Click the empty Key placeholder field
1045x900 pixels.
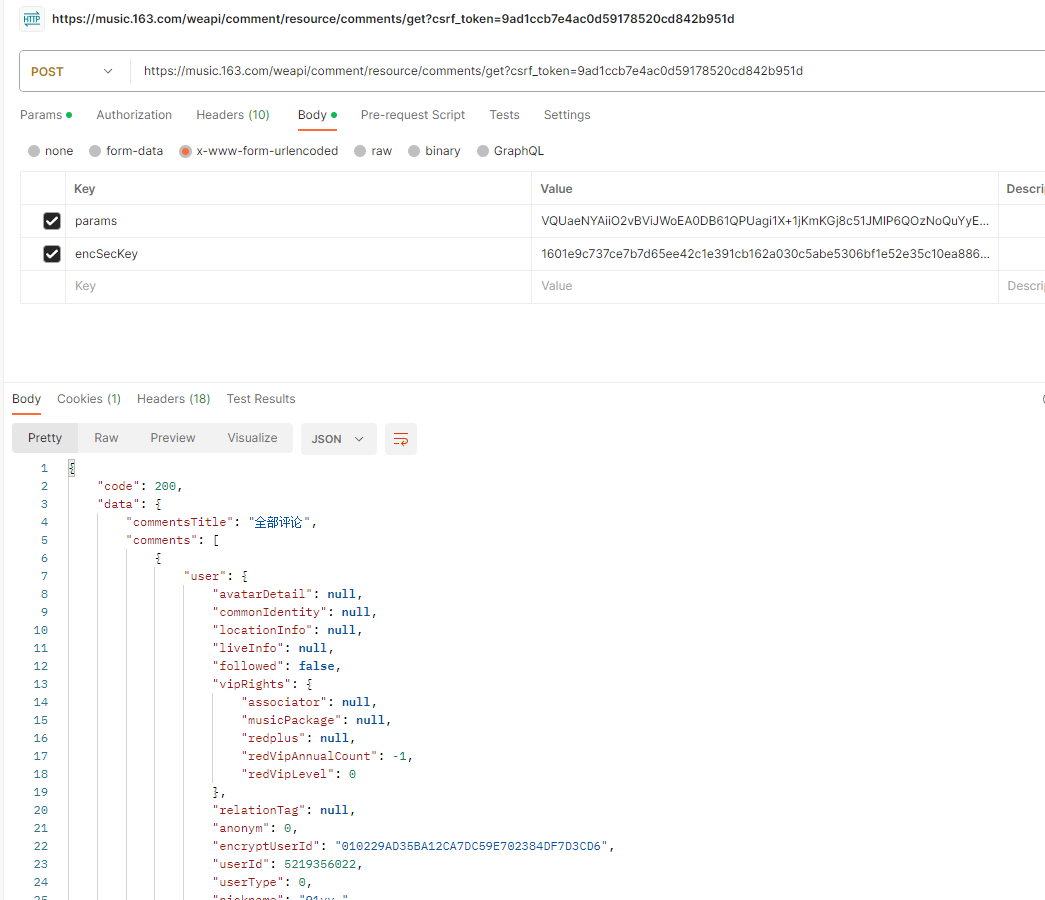point(298,286)
